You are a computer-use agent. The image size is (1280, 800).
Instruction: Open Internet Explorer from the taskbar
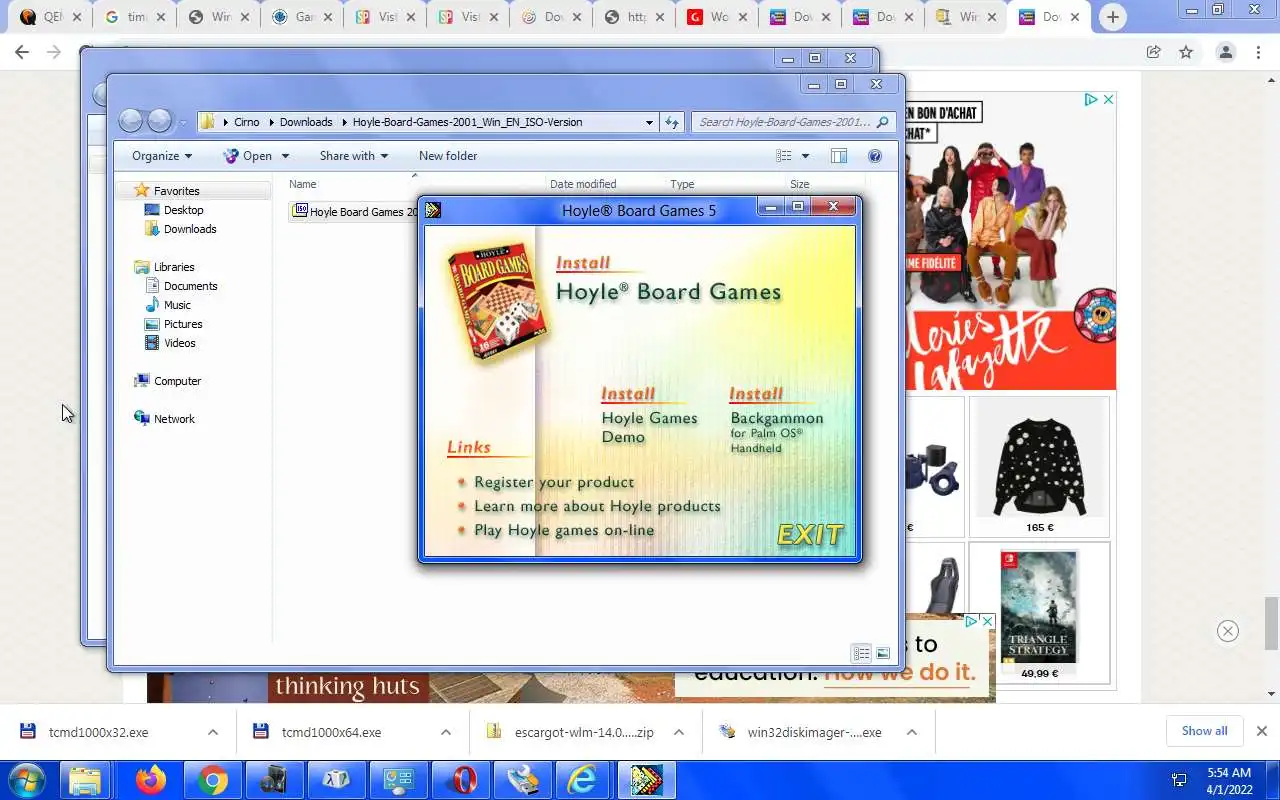(x=583, y=780)
